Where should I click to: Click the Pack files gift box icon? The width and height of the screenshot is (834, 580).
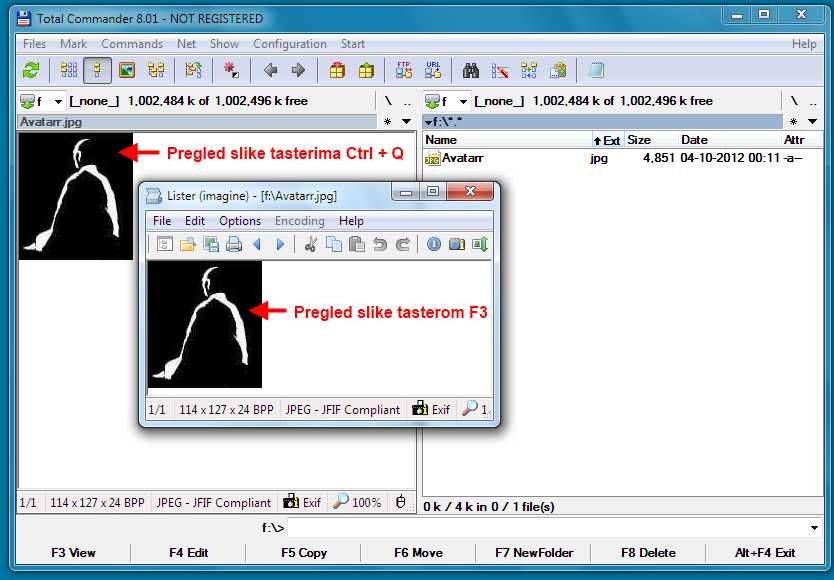pyautogui.click(x=337, y=70)
